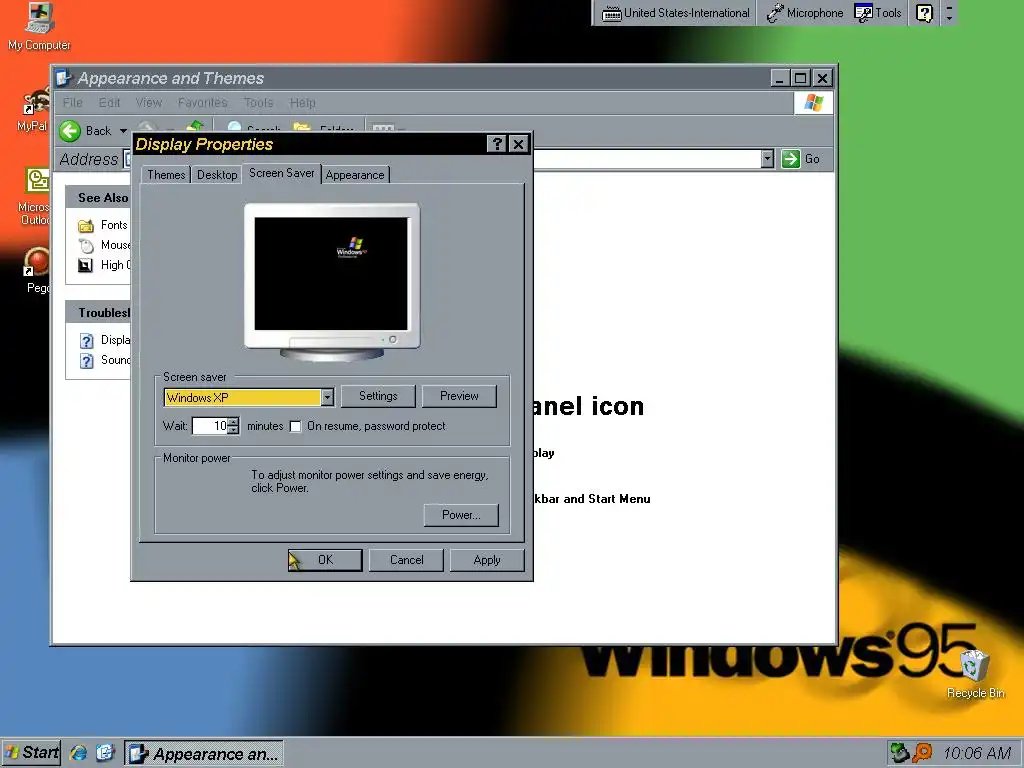1024x768 pixels.
Task: Open the View menu
Action: (x=149, y=103)
